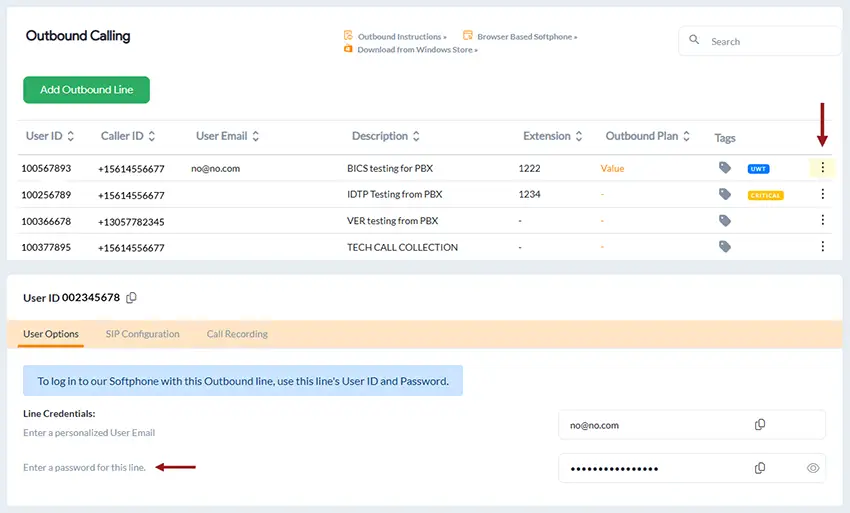This screenshot has height=513, width=850.
Task: Switch to the User Options tab
Action: (51, 334)
